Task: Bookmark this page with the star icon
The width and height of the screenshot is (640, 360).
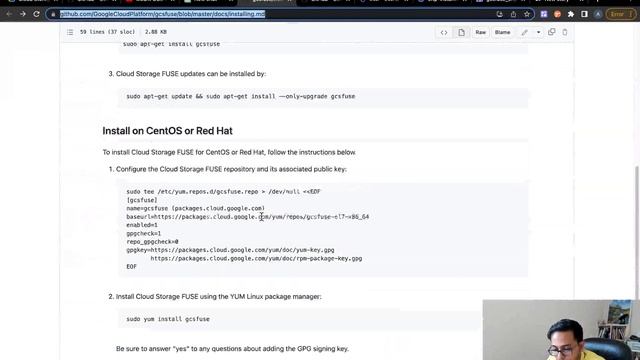Action: (x=527, y=14)
